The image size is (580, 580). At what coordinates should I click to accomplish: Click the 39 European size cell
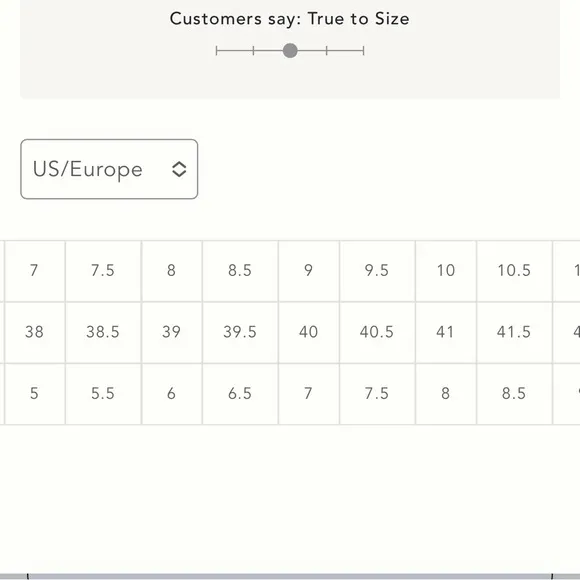tap(172, 332)
